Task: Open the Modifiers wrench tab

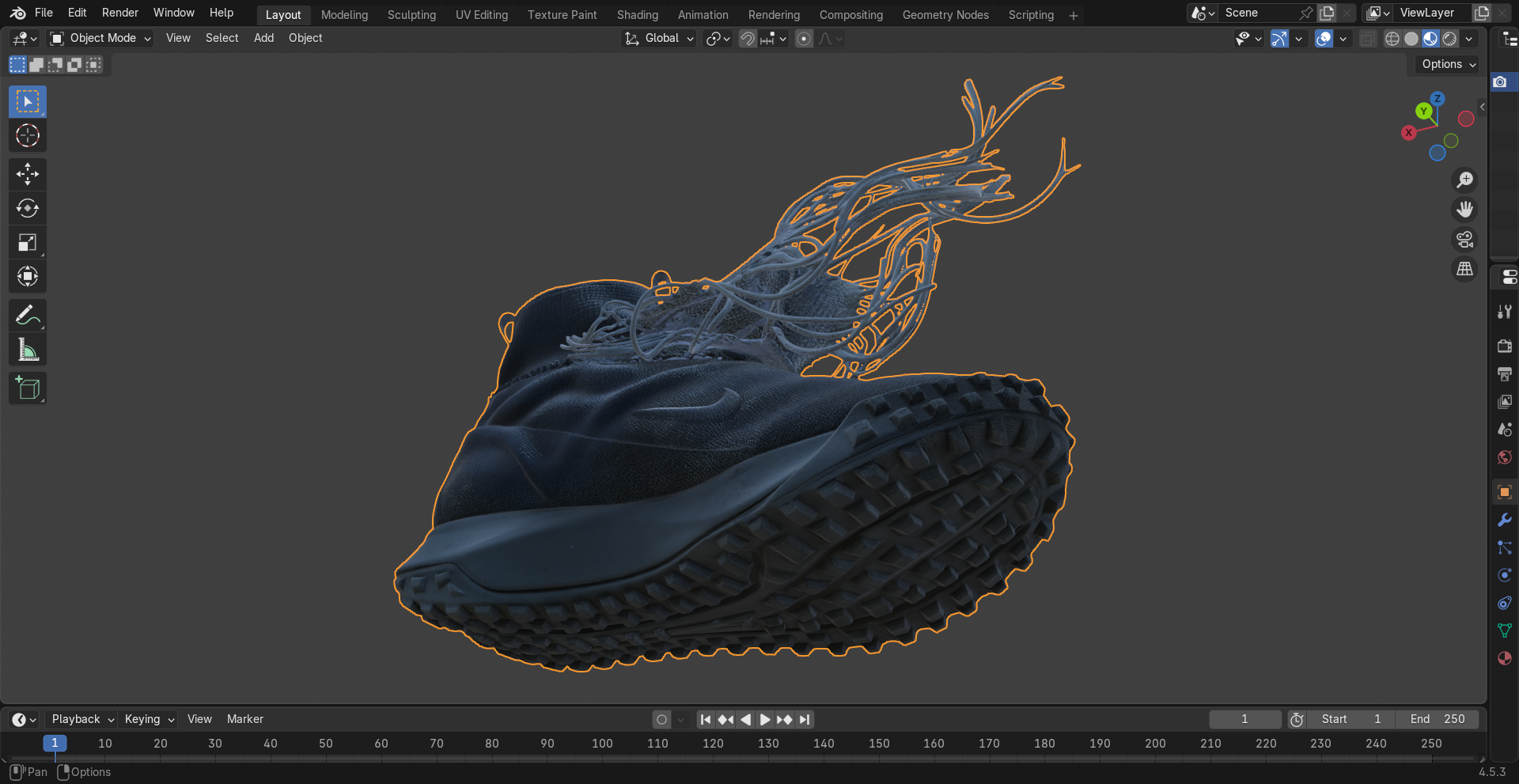Action: click(1505, 520)
